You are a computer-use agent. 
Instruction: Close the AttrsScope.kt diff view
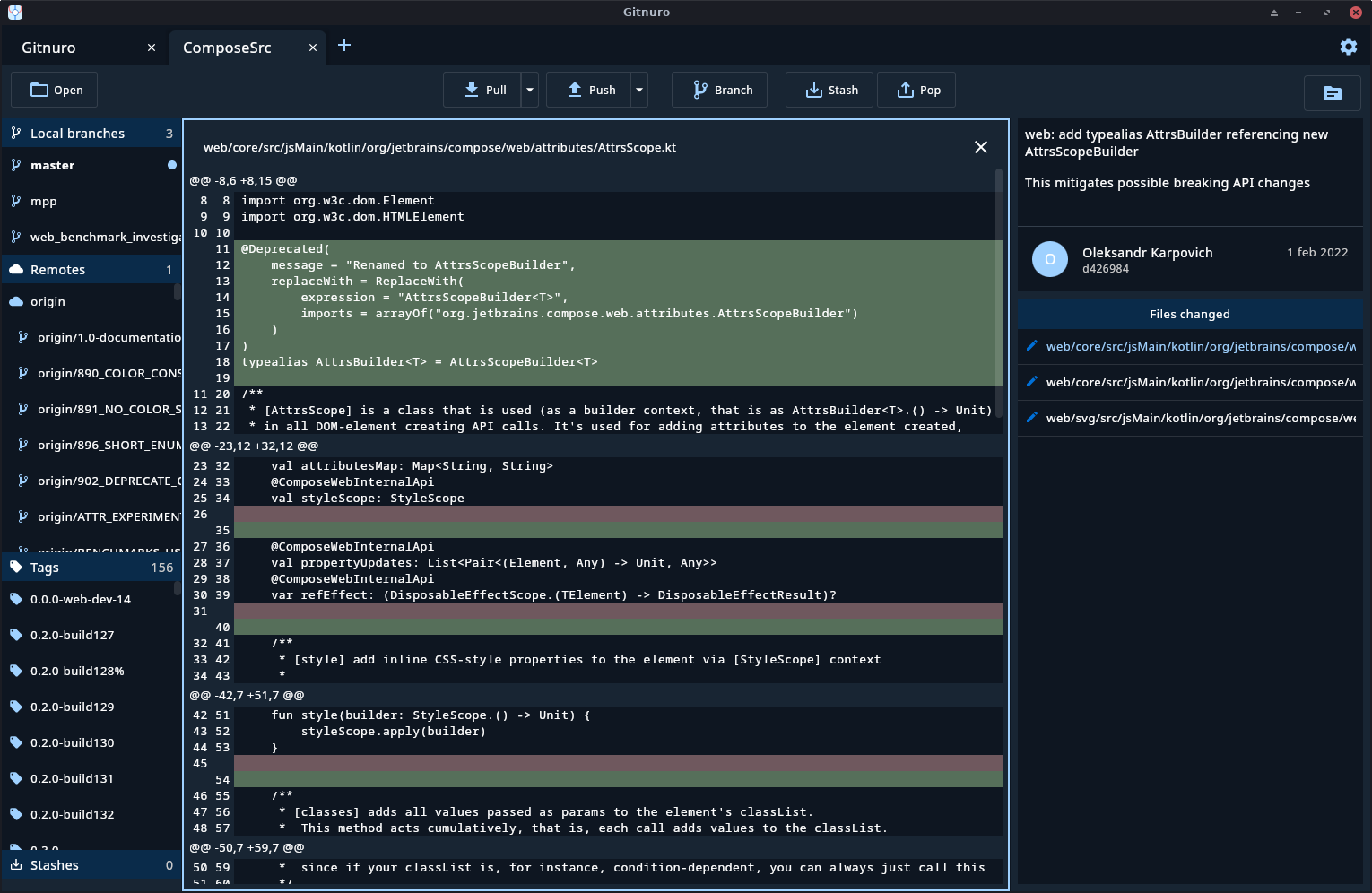tap(981, 147)
